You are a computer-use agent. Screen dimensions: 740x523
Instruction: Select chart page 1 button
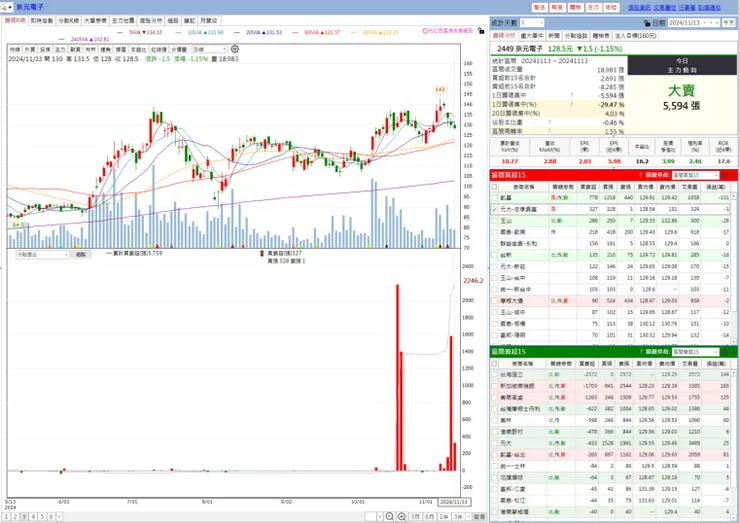pyautogui.click(x=7, y=517)
